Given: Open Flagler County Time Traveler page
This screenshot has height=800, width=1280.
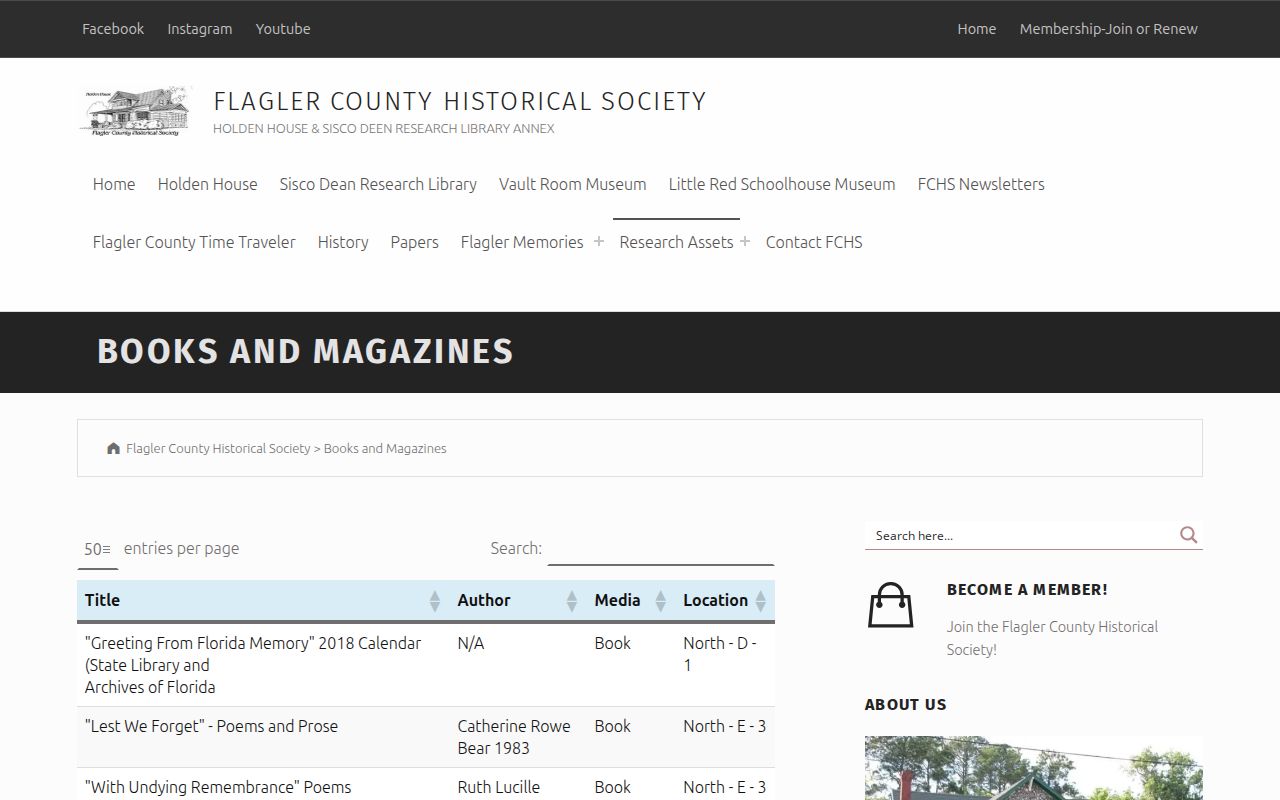Looking at the screenshot, I should click(194, 242).
